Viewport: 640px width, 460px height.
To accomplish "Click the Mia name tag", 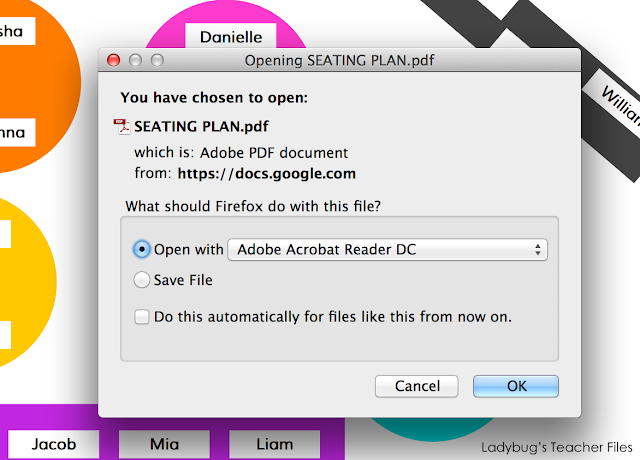I will pyautogui.click(x=164, y=444).
